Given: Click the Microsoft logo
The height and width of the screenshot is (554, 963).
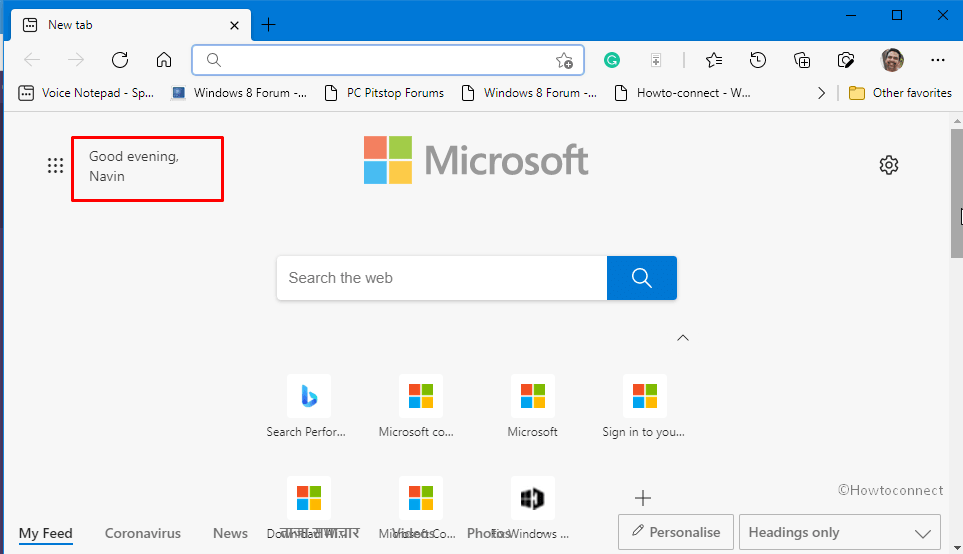Looking at the screenshot, I should pos(476,160).
